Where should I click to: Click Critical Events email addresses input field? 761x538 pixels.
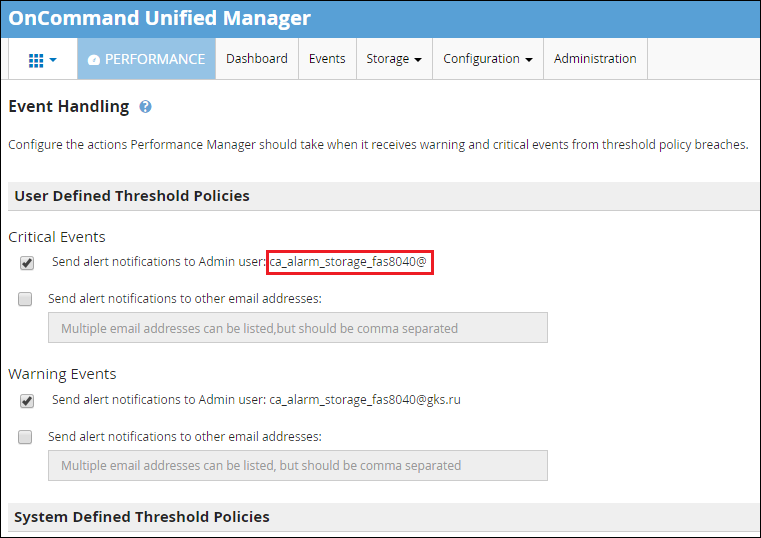click(x=298, y=328)
